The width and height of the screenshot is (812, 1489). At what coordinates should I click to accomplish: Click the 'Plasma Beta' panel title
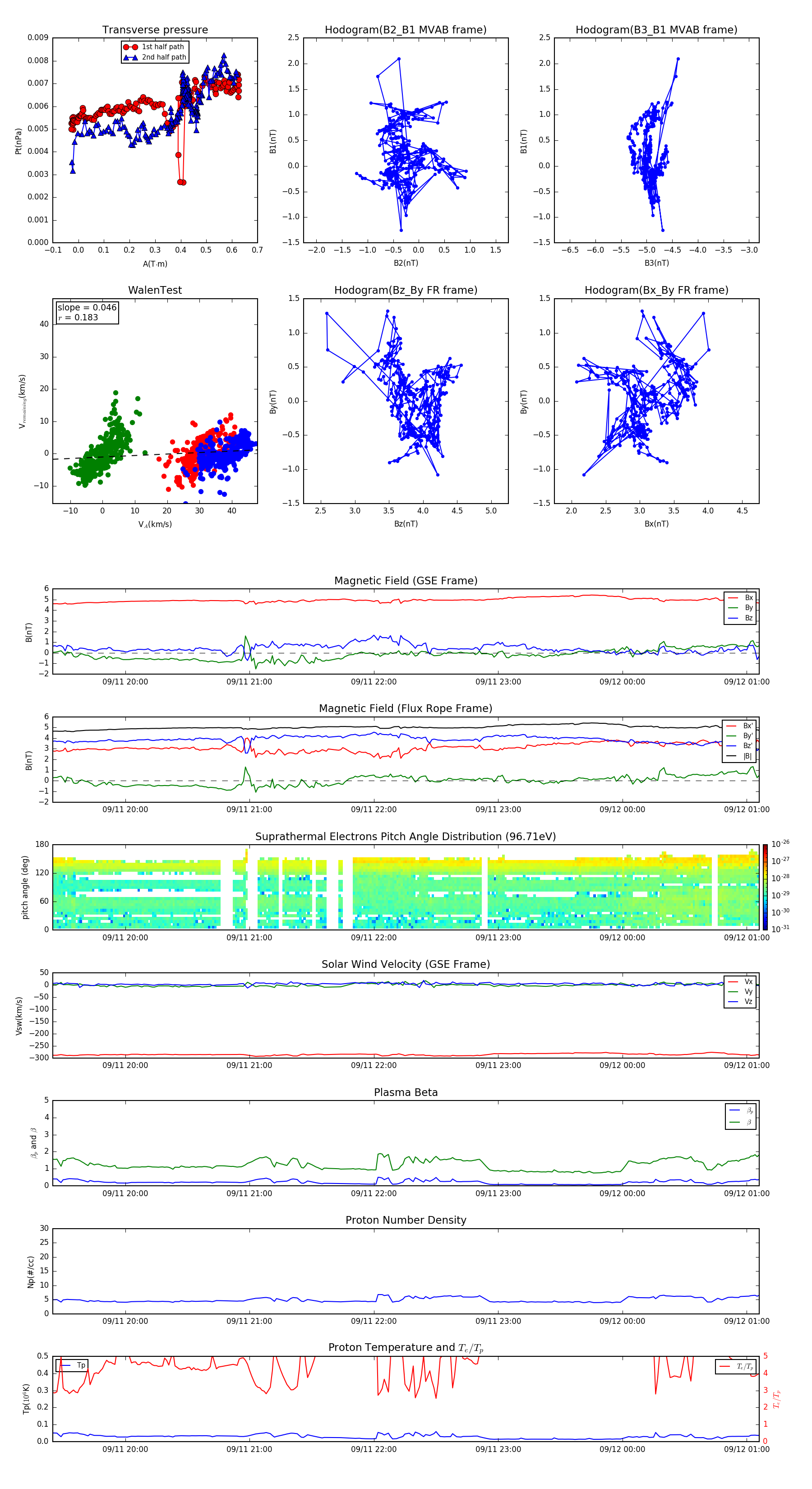[406, 1092]
